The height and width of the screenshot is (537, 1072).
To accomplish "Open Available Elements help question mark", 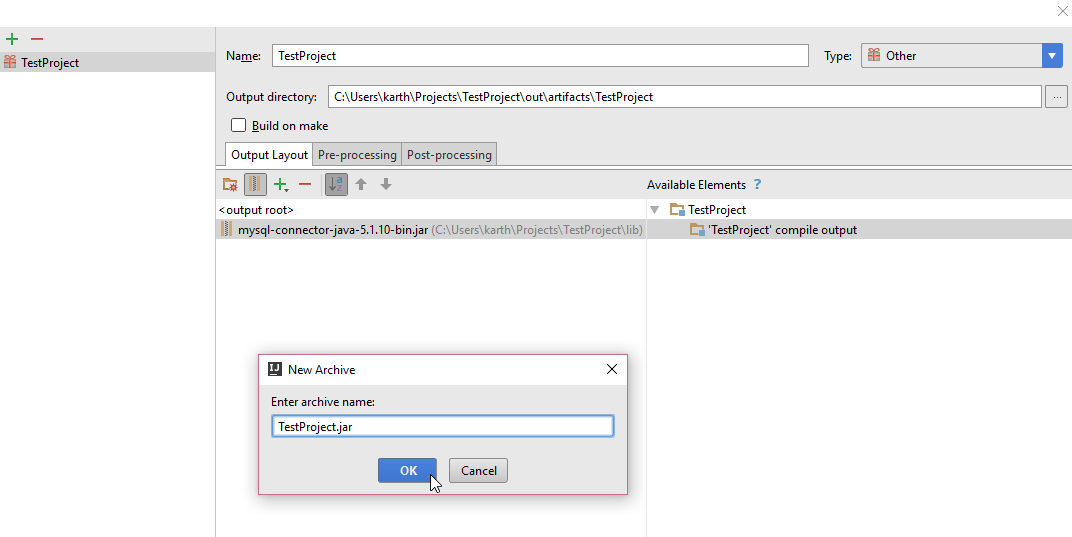I will pyautogui.click(x=757, y=185).
